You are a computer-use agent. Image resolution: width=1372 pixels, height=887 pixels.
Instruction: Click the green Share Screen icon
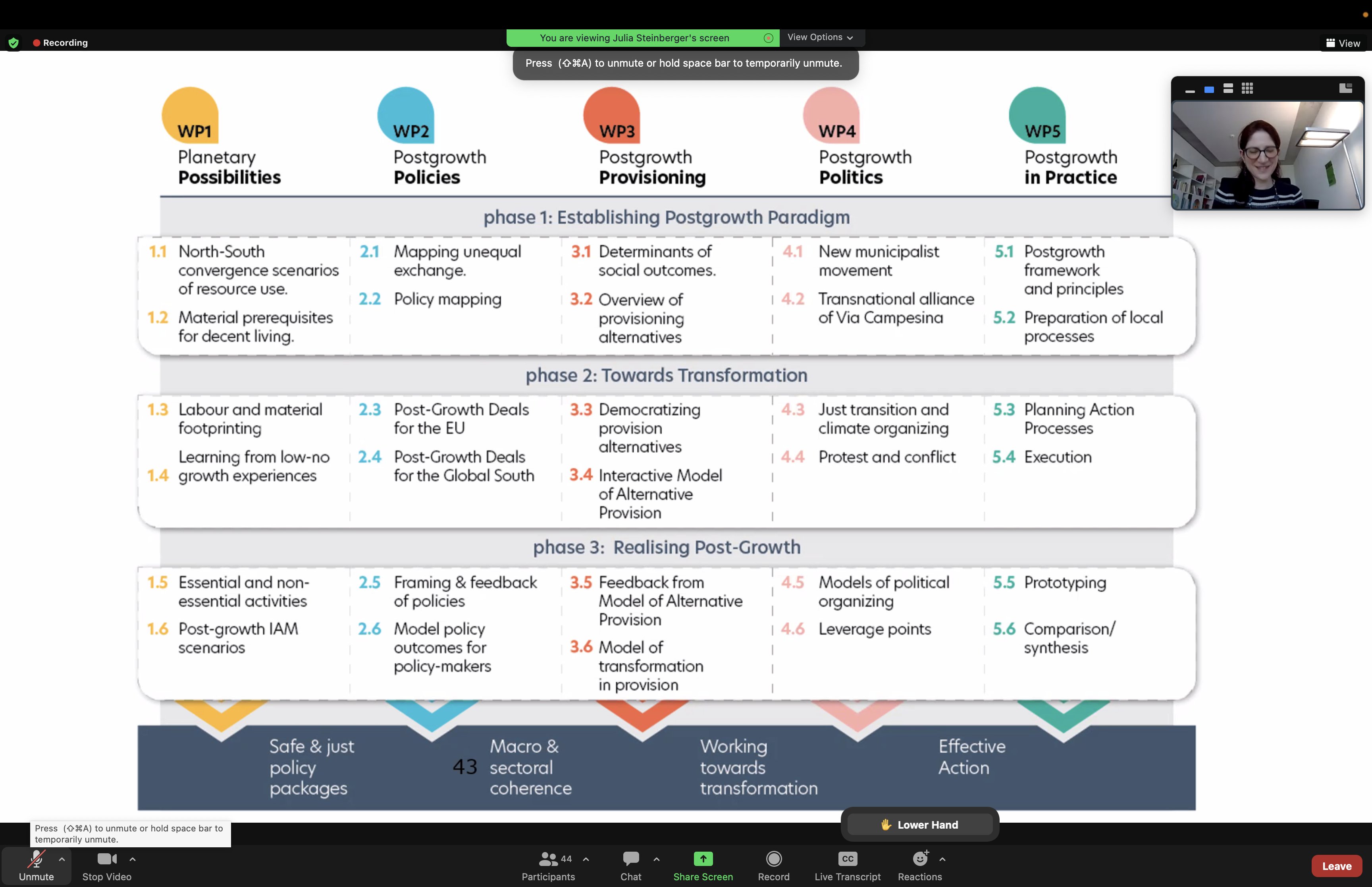(703, 859)
